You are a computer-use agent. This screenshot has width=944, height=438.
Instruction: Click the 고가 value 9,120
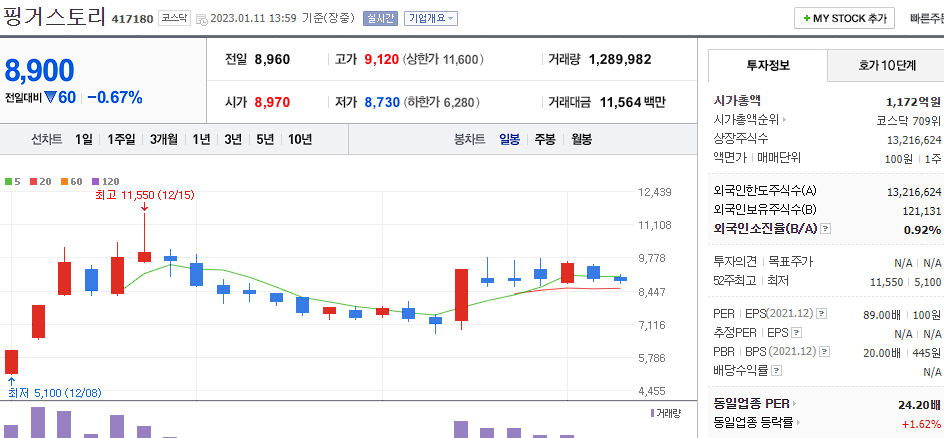[x=382, y=60]
